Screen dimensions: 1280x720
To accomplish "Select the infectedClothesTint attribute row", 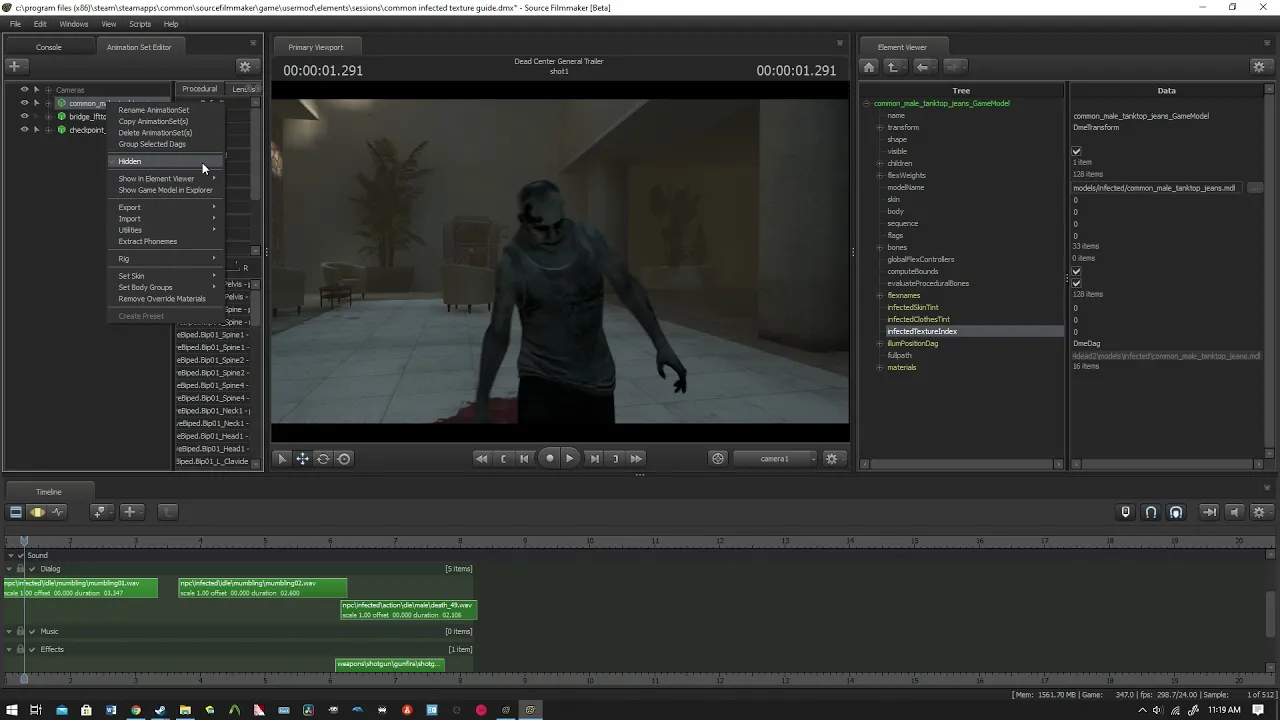I will tap(918, 319).
